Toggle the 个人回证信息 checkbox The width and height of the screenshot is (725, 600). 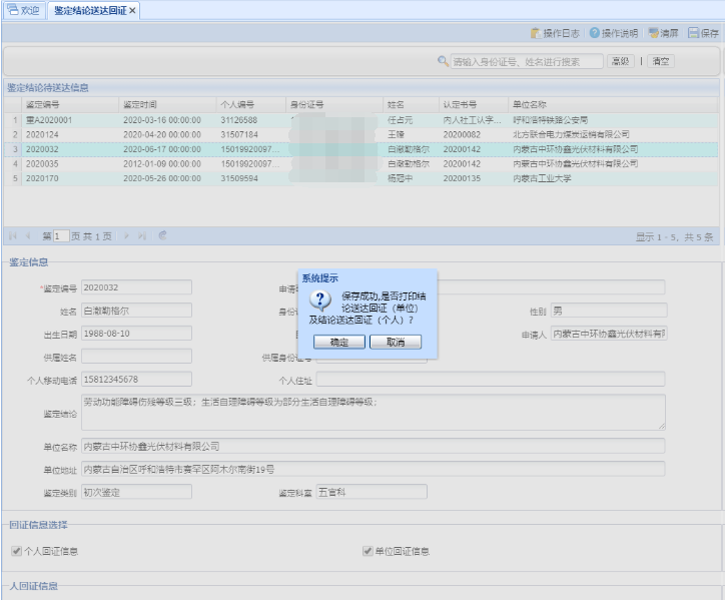[x=16, y=551]
